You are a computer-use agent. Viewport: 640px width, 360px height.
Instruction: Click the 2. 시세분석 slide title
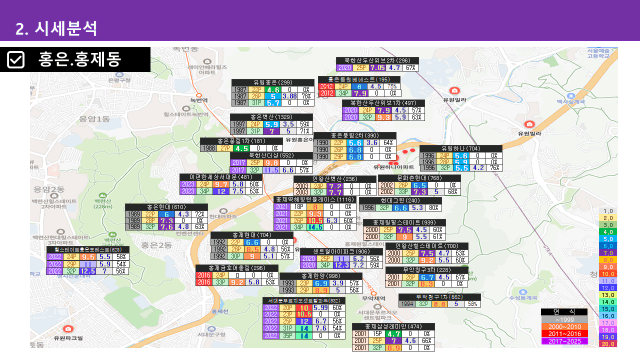[x=56, y=28]
